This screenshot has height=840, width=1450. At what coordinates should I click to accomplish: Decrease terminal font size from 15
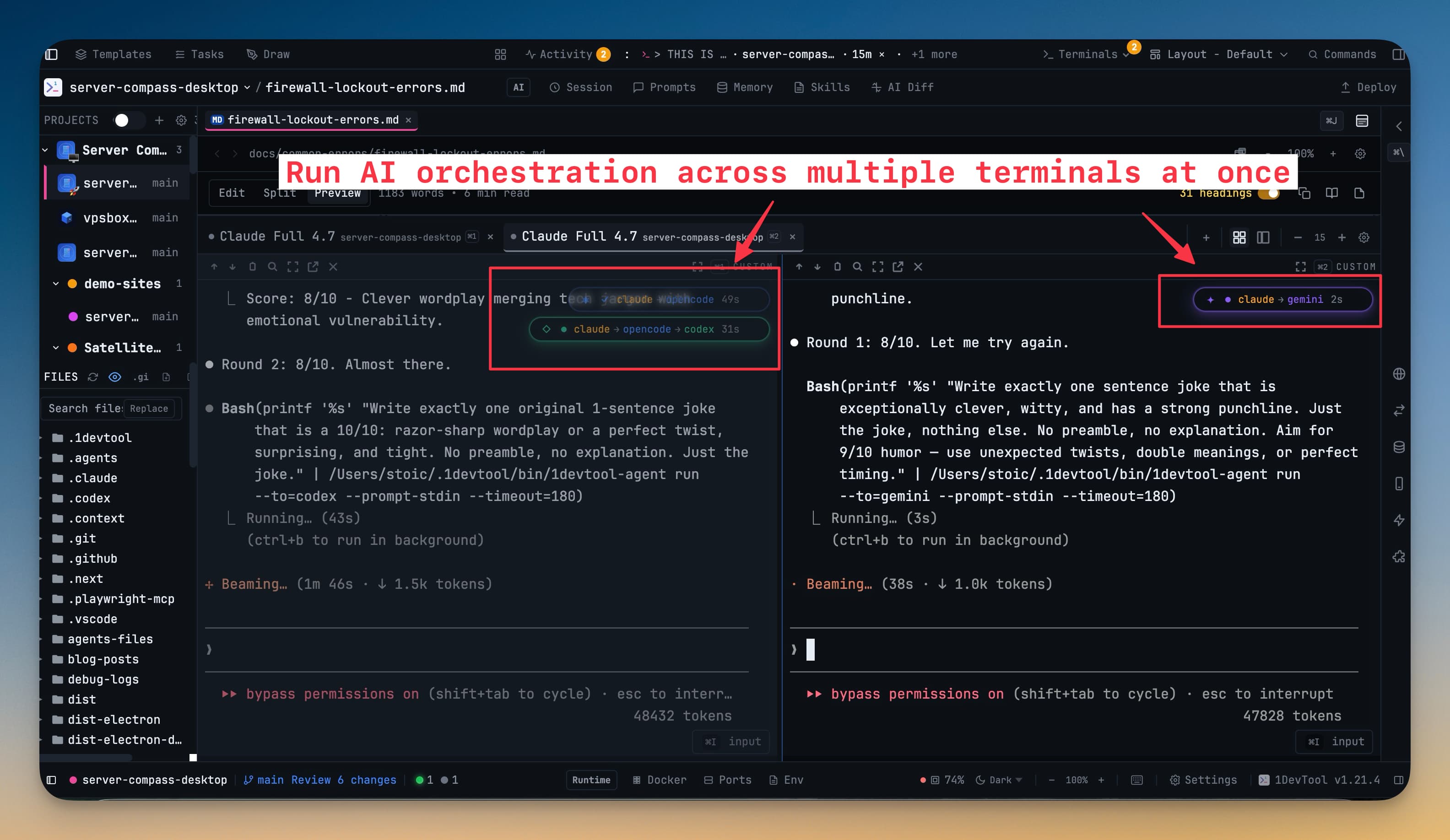point(1298,237)
